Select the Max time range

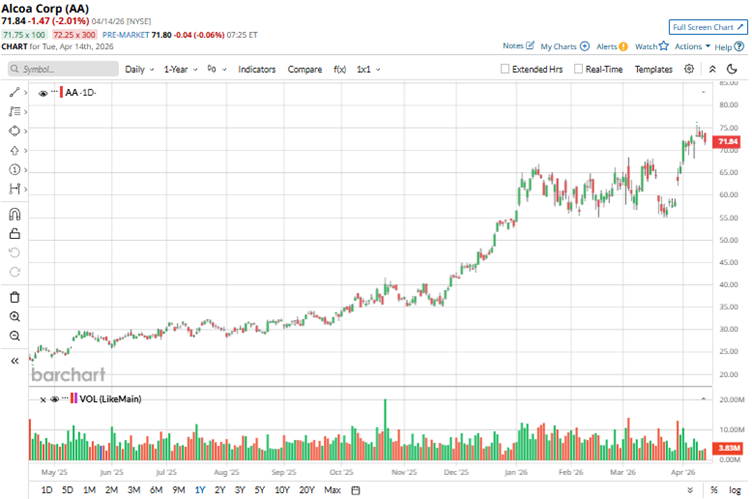click(332, 490)
